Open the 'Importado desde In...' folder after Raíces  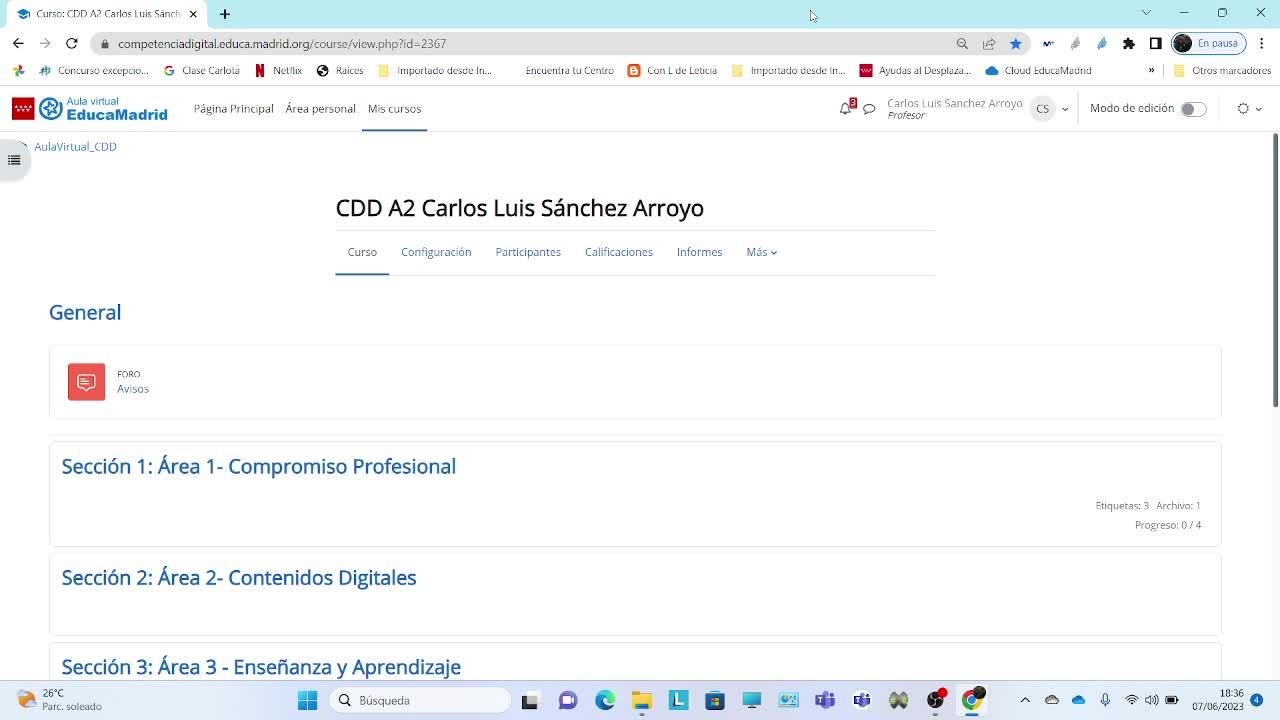coord(435,71)
